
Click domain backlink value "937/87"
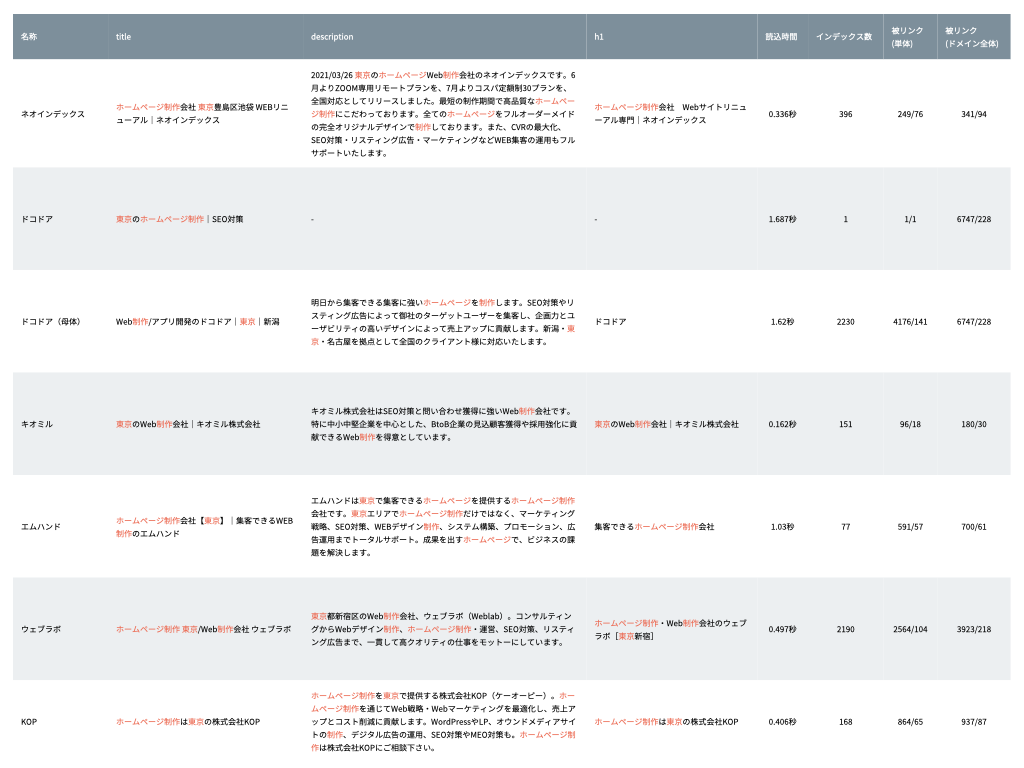(974, 722)
